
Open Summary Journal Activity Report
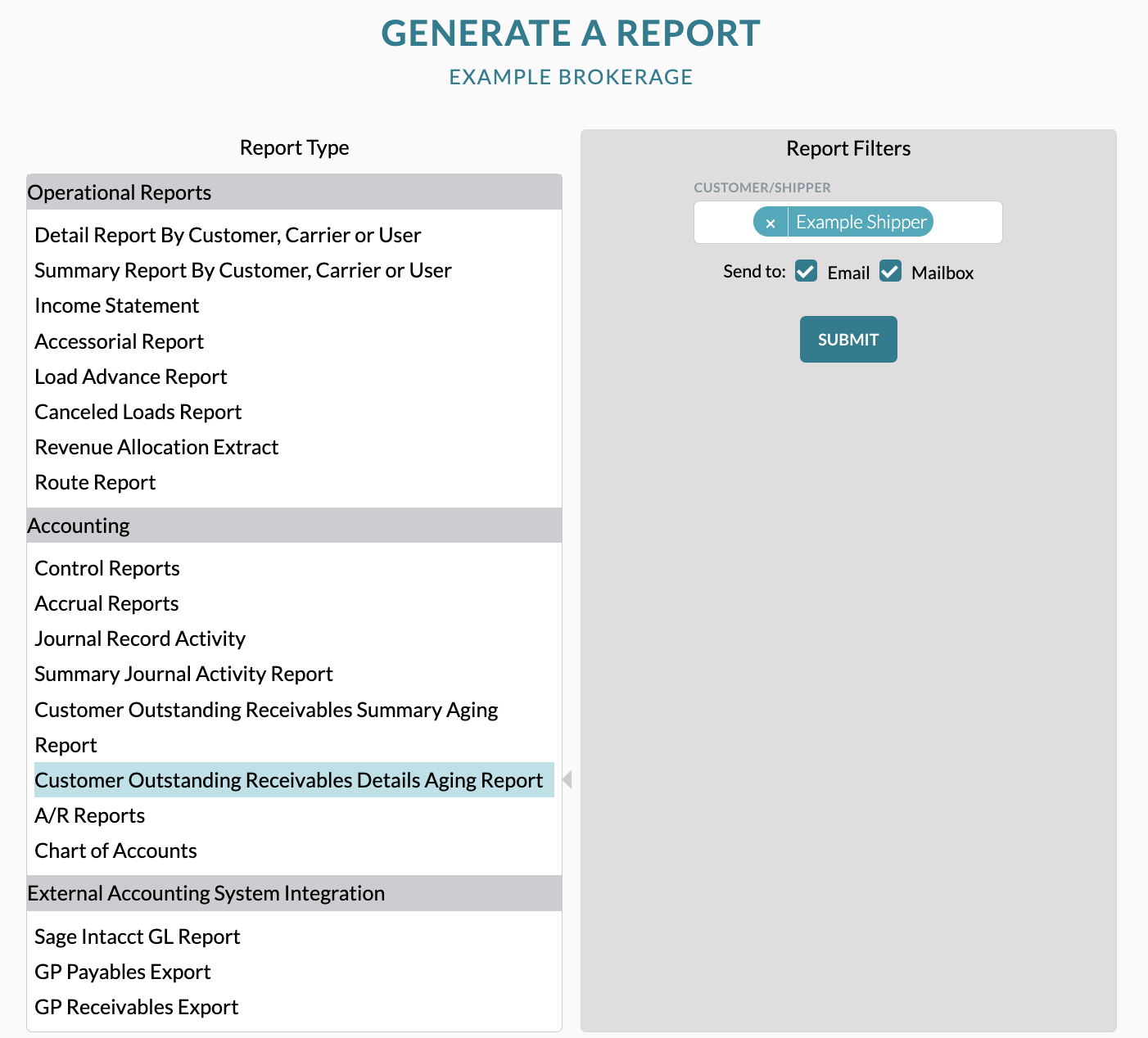click(x=183, y=674)
